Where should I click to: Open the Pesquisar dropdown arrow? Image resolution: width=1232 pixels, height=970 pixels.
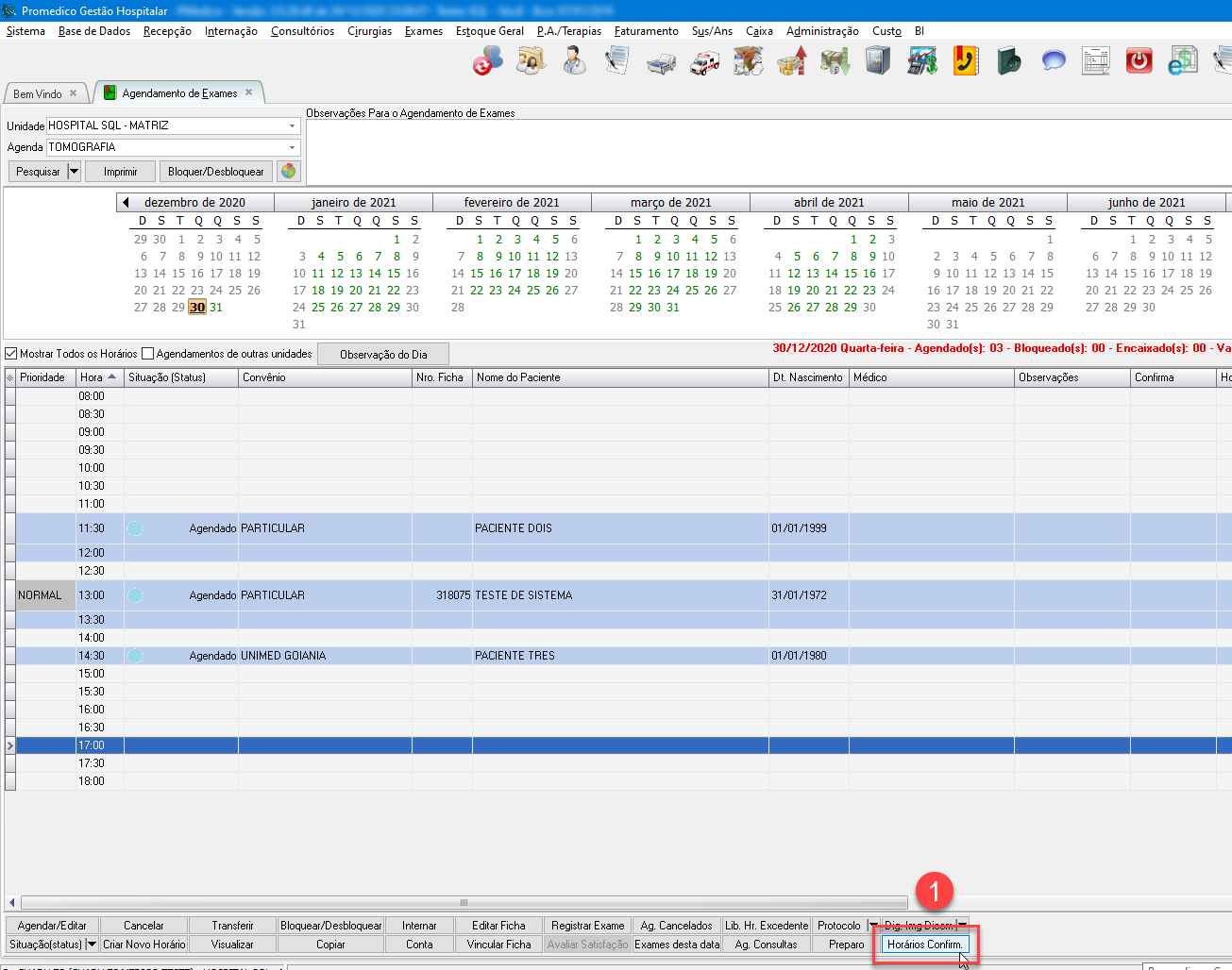pyautogui.click(x=74, y=172)
